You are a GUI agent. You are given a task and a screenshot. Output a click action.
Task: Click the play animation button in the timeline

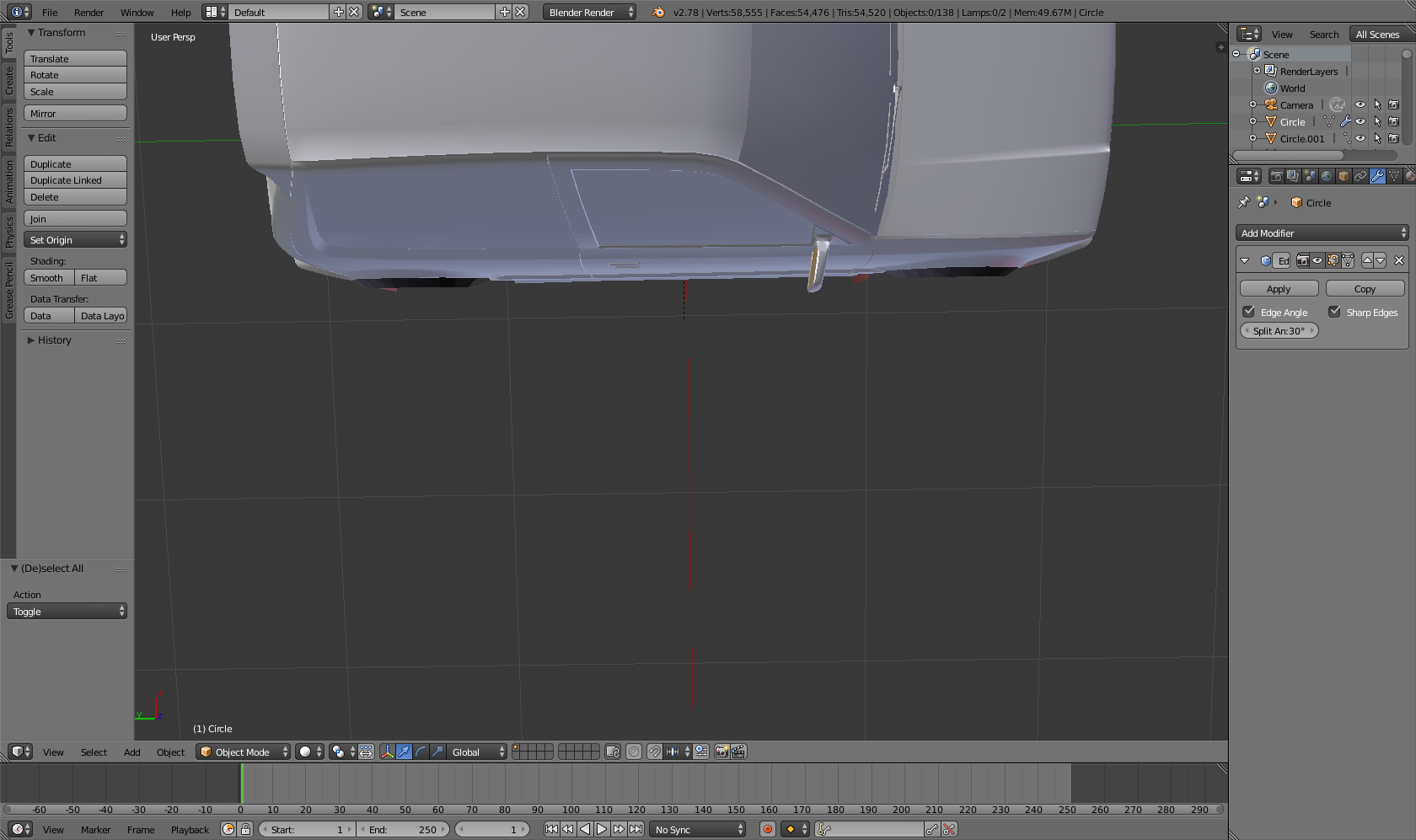(x=602, y=829)
